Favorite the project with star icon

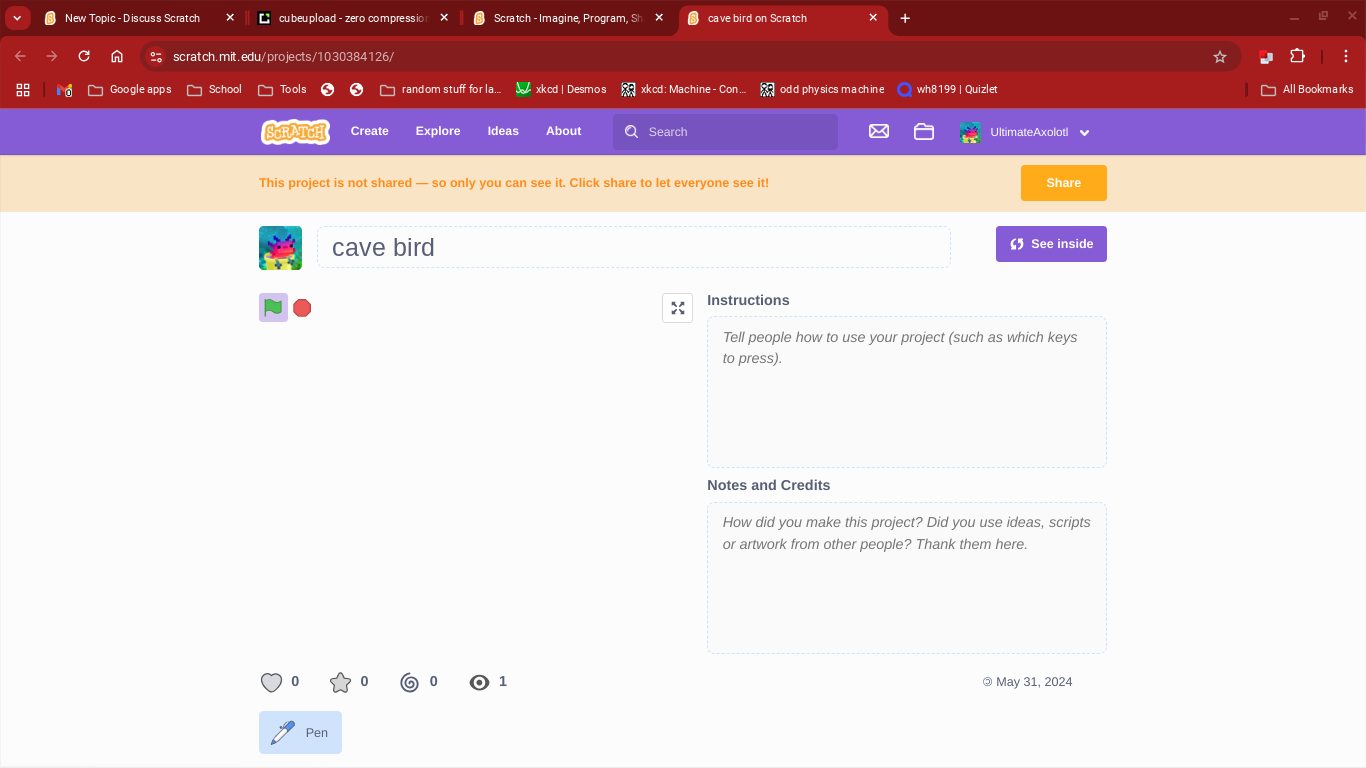coord(341,682)
